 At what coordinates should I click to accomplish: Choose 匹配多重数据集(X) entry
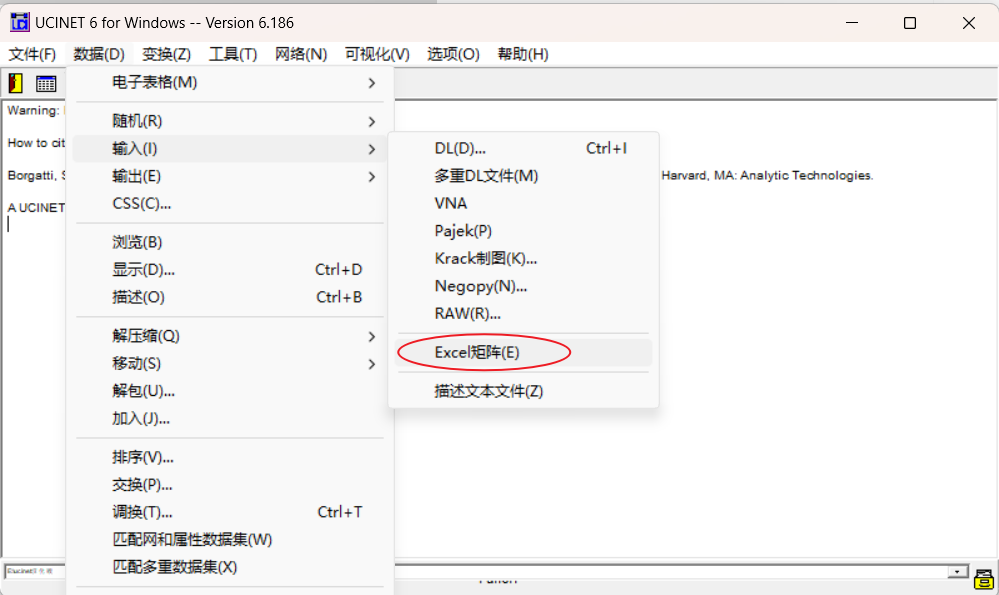tap(230, 566)
